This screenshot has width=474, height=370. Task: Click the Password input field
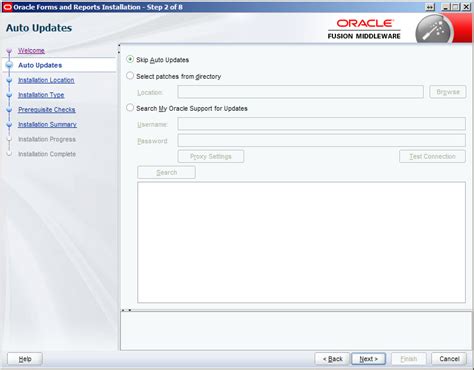(321, 140)
